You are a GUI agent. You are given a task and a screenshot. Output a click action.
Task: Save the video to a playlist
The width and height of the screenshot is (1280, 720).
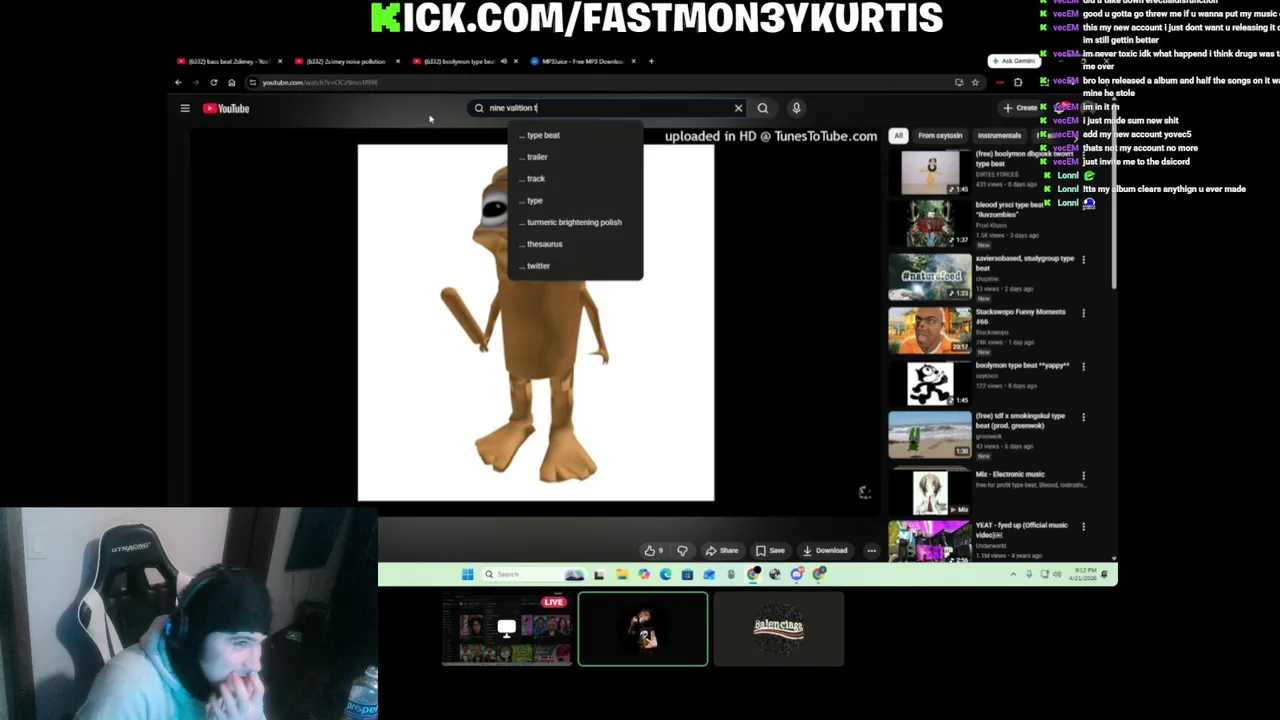pyautogui.click(x=770, y=550)
